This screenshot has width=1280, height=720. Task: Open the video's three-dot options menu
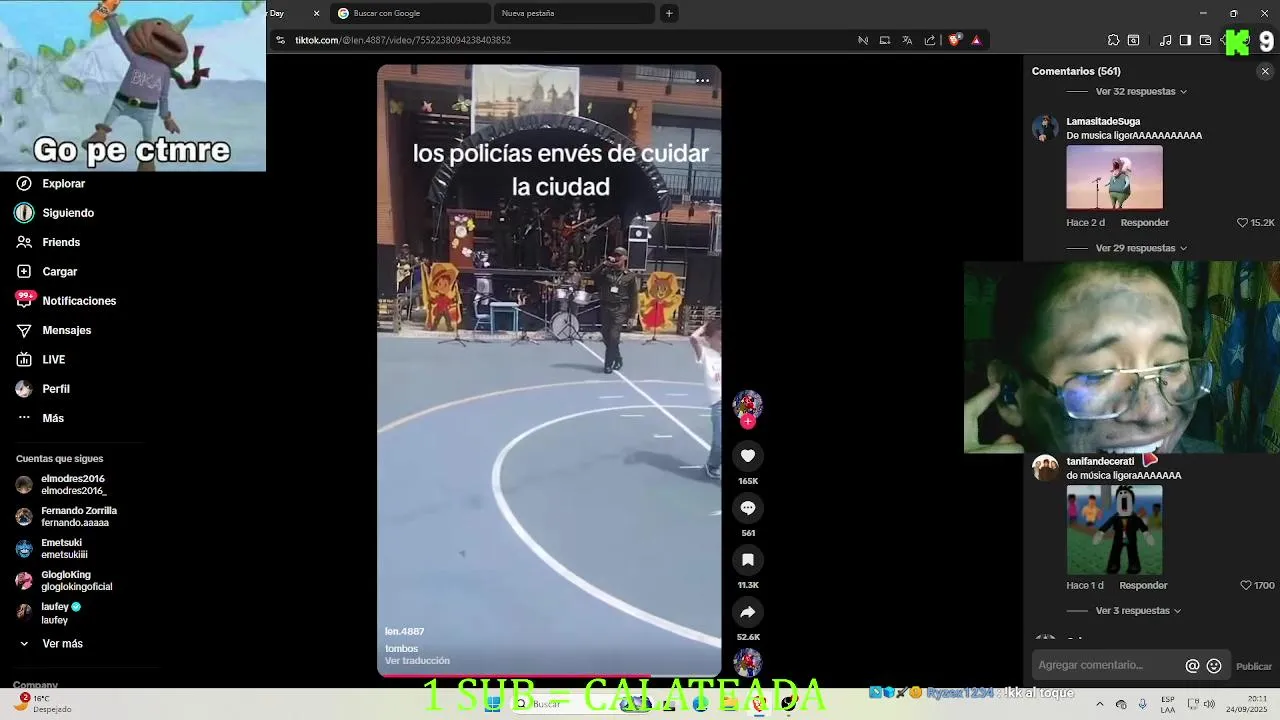pyautogui.click(x=703, y=80)
